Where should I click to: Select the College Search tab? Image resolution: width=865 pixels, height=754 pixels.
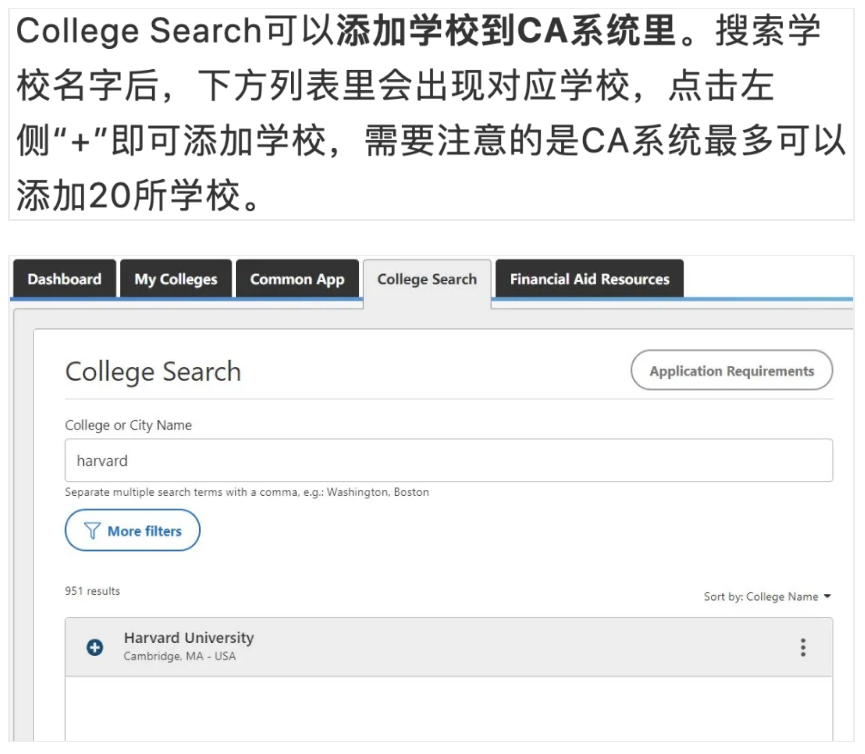pyautogui.click(x=427, y=280)
